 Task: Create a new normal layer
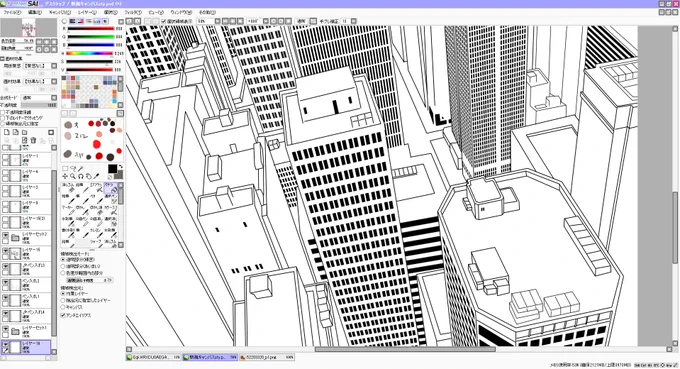pyautogui.click(x=7, y=132)
